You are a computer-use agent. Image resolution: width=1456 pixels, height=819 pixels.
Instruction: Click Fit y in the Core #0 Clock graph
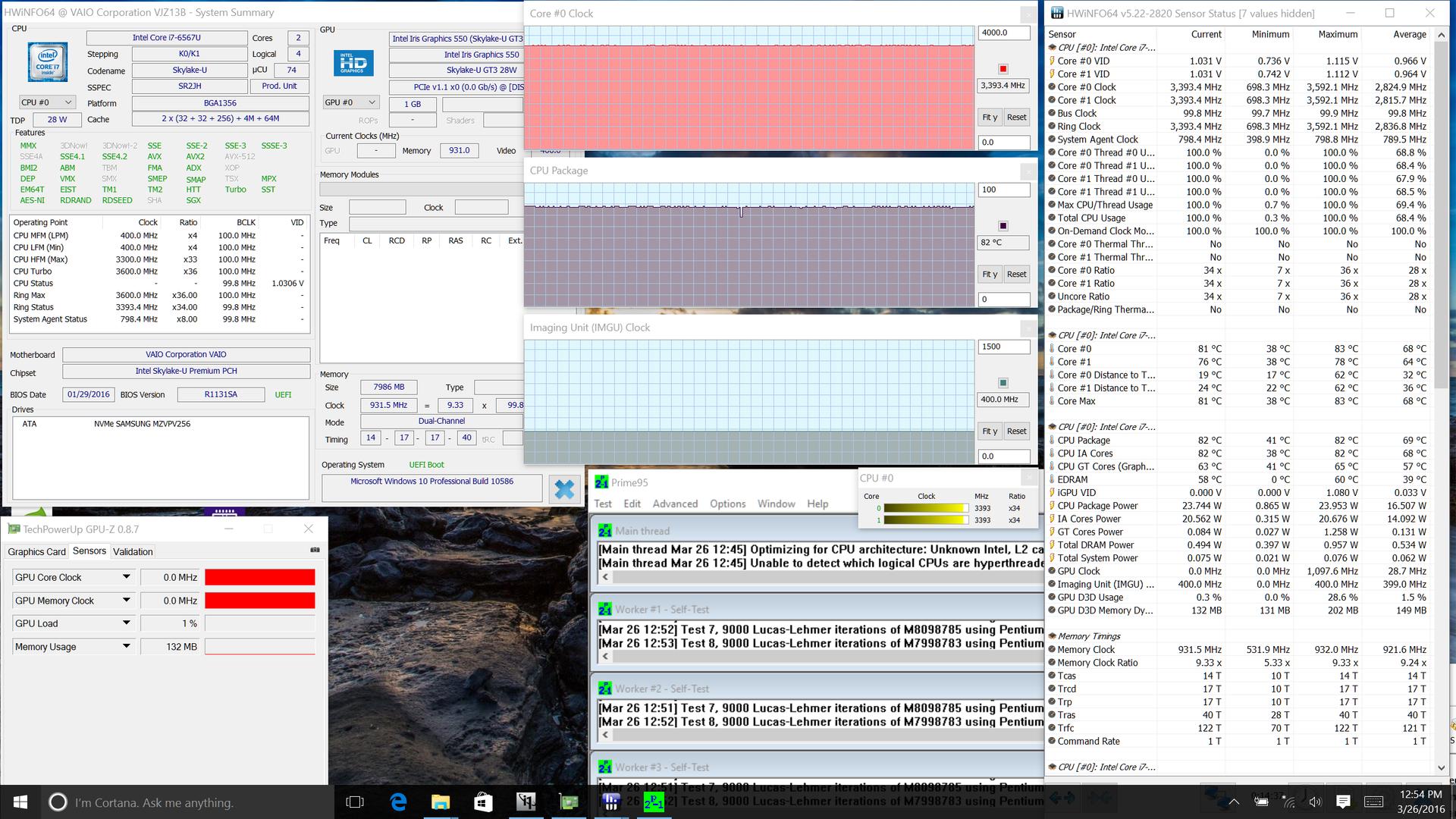pos(990,118)
